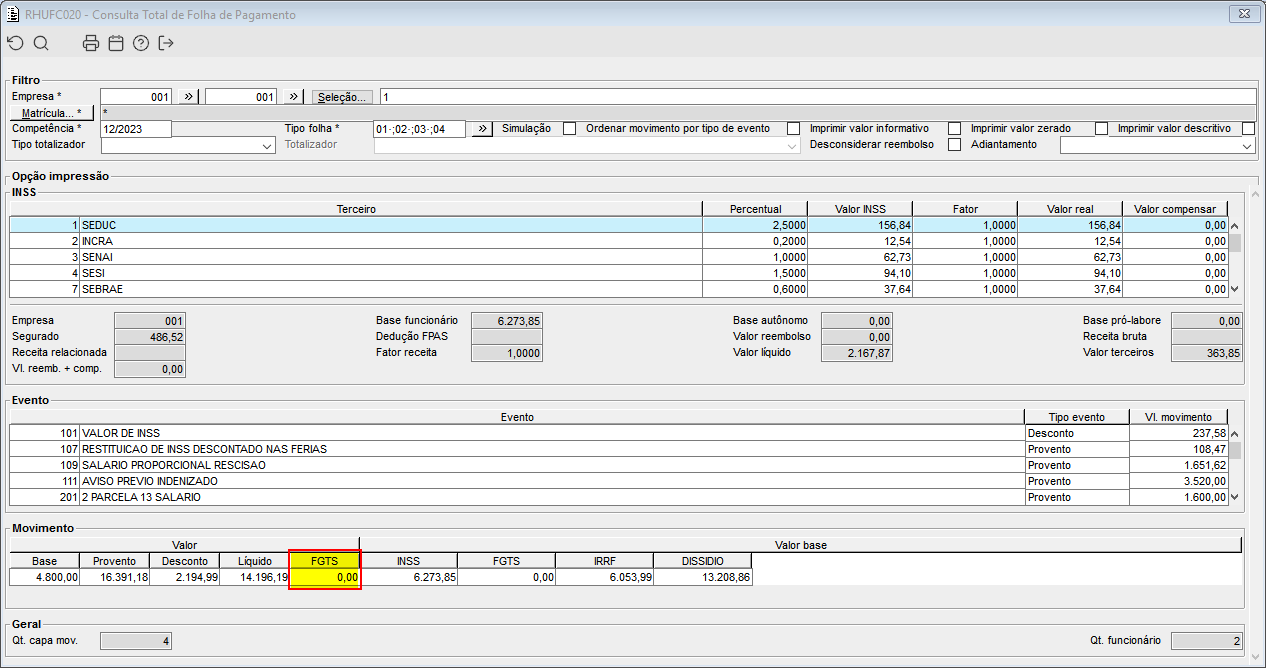Select SALARIO PROPORCIONAL RESCISAO event row
1266x668 pixels.
click(x=619, y=465)
